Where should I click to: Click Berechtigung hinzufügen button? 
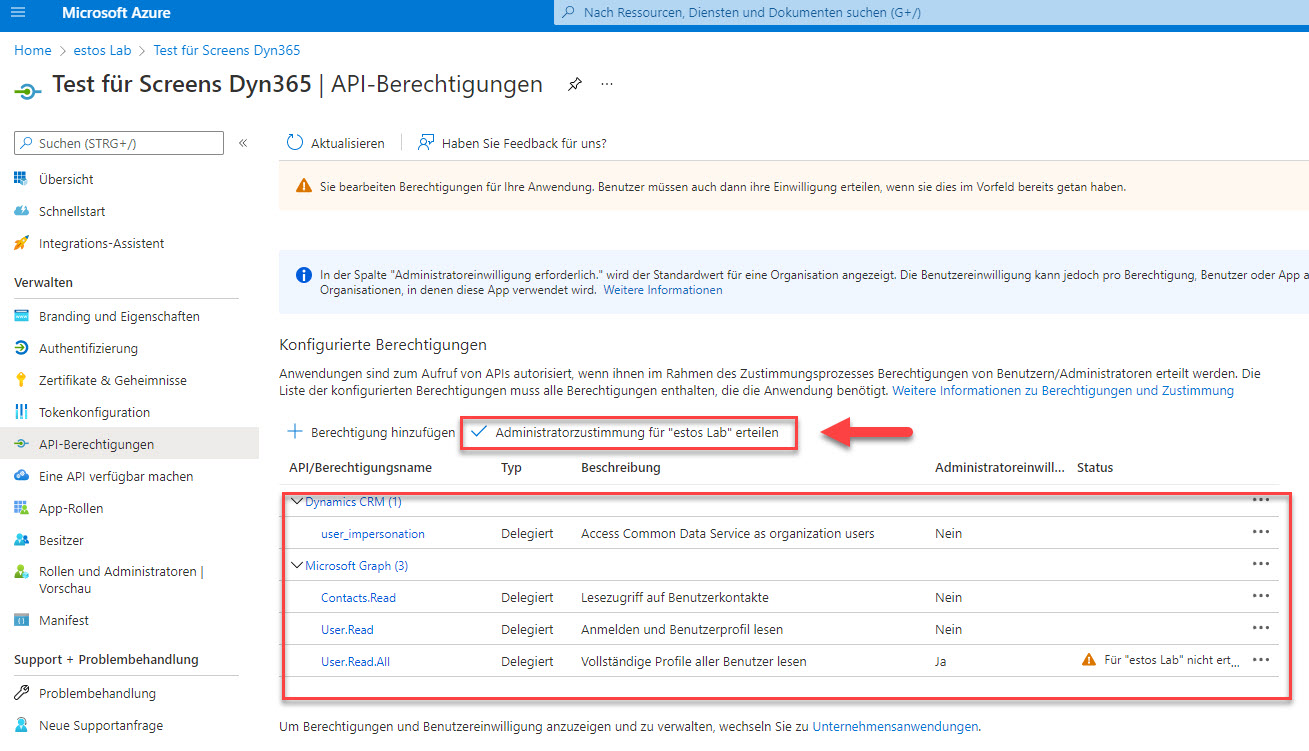pyautogui.click(x=371, y=432)
